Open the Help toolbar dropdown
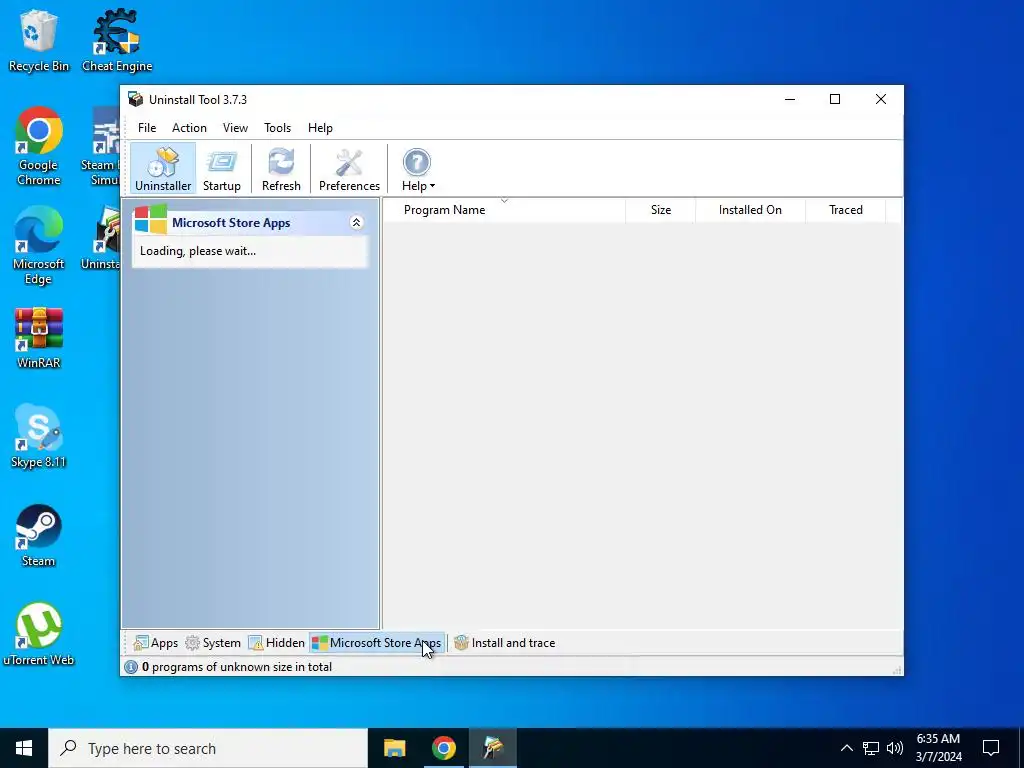Viewport: 1024px width, 768px height. tap(417, 168)
